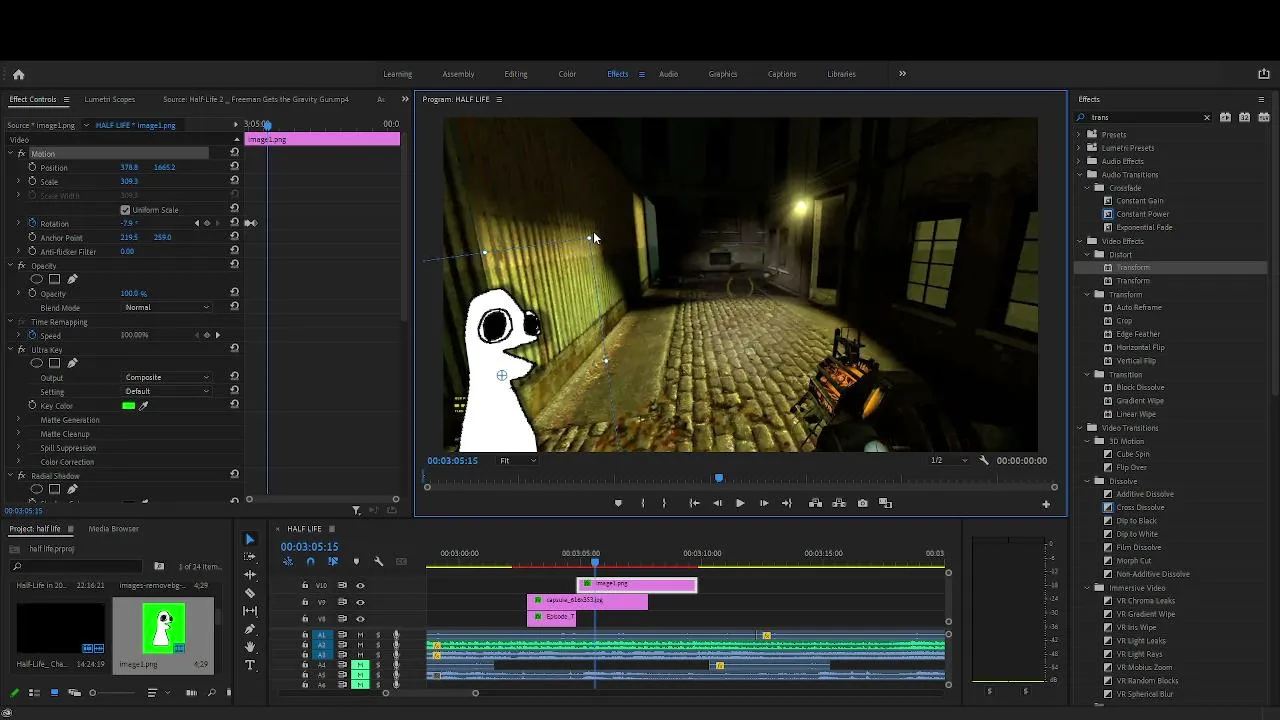Open the Lumetri Scopes tab
1280x720 pixels.
coord(110,99)
